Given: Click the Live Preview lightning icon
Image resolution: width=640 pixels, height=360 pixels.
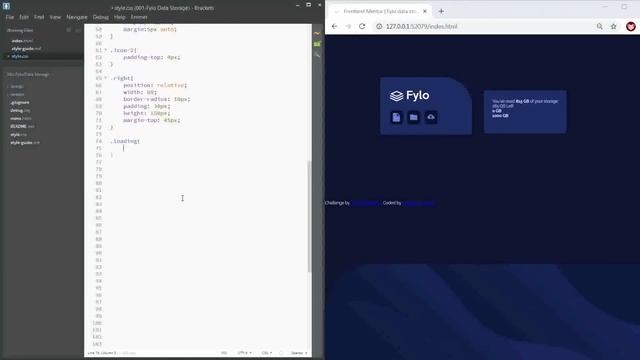Looking at the screenshot, I should tap(317, 33).
